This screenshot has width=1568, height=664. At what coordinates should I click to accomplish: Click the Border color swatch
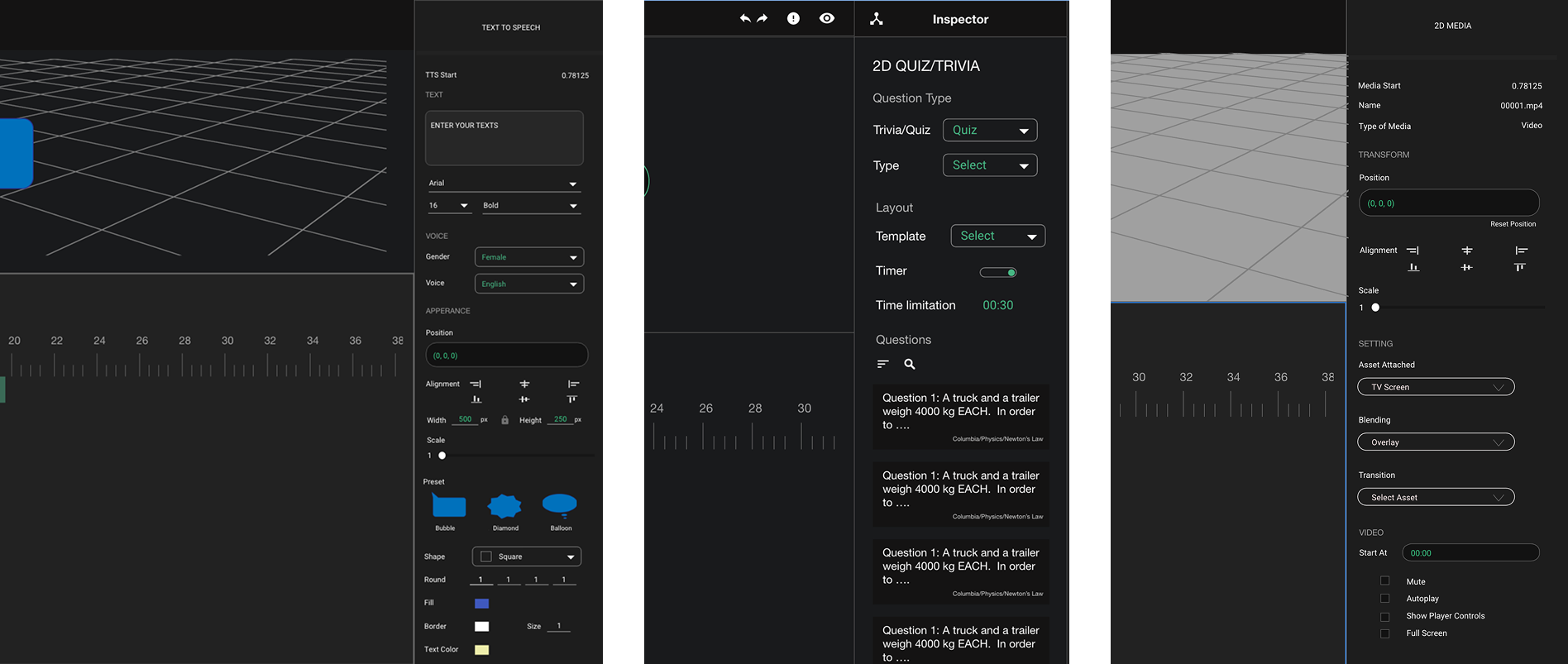(481, 627)
